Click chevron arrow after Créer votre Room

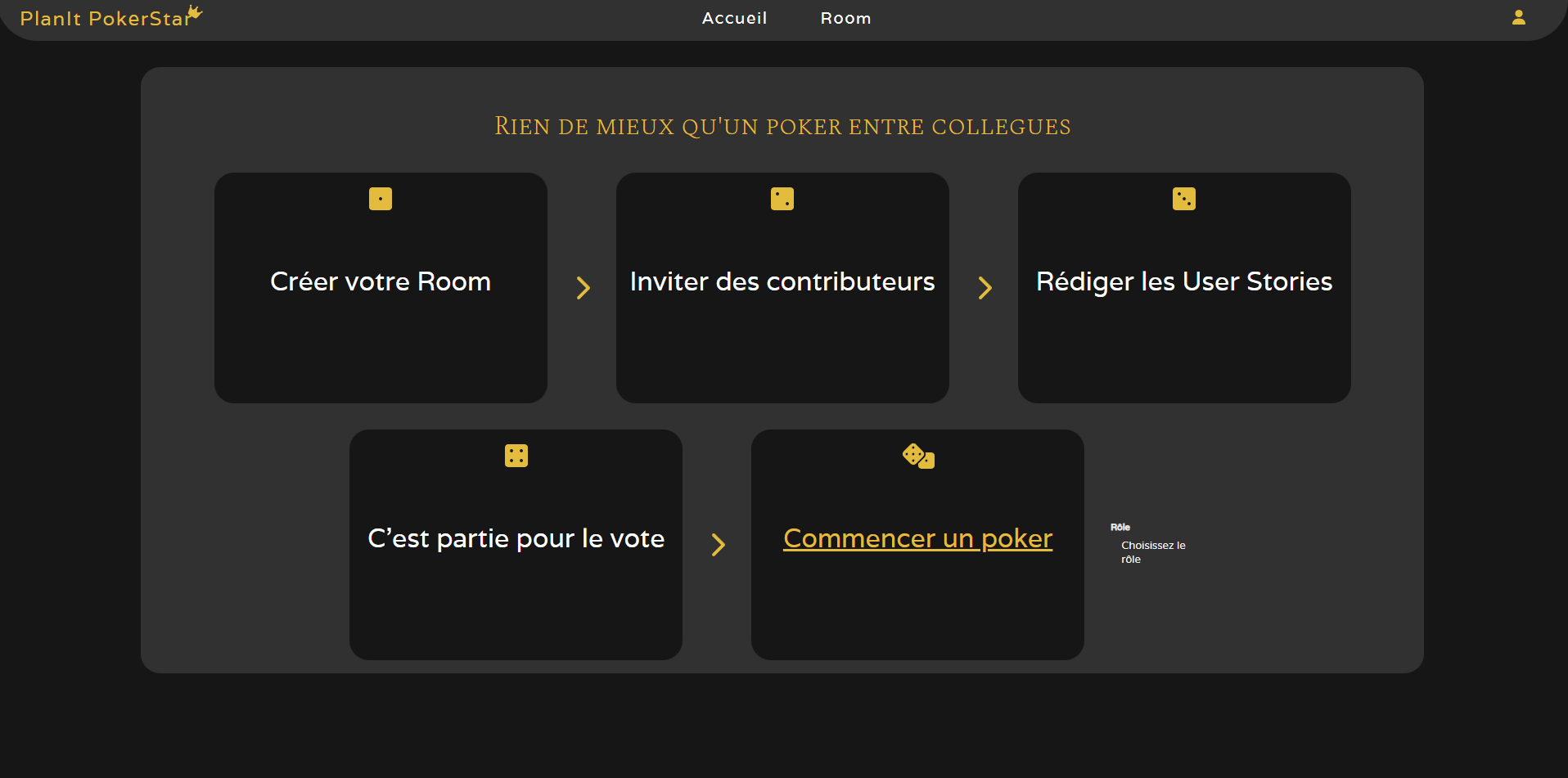(583, 288)
